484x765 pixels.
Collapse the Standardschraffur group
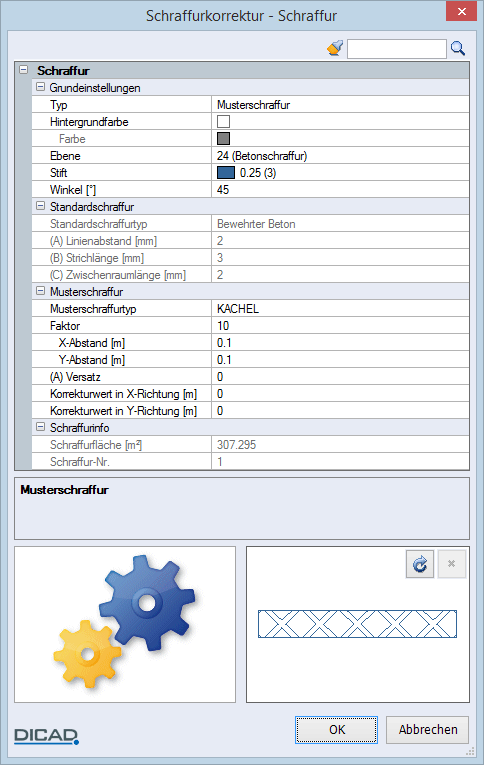coord(40,206)
